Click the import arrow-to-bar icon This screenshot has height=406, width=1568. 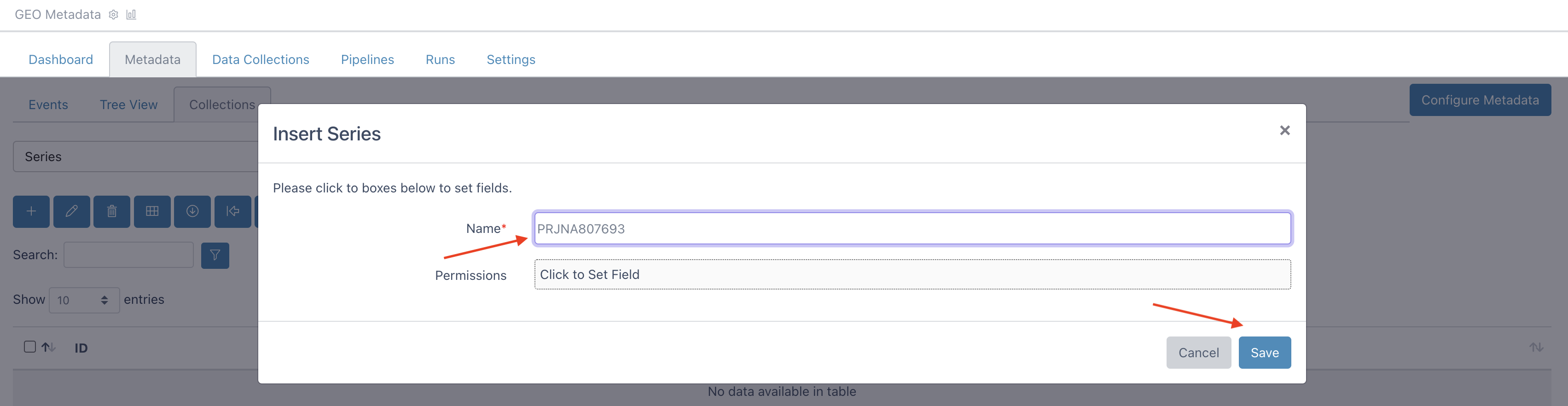(232, 211)
